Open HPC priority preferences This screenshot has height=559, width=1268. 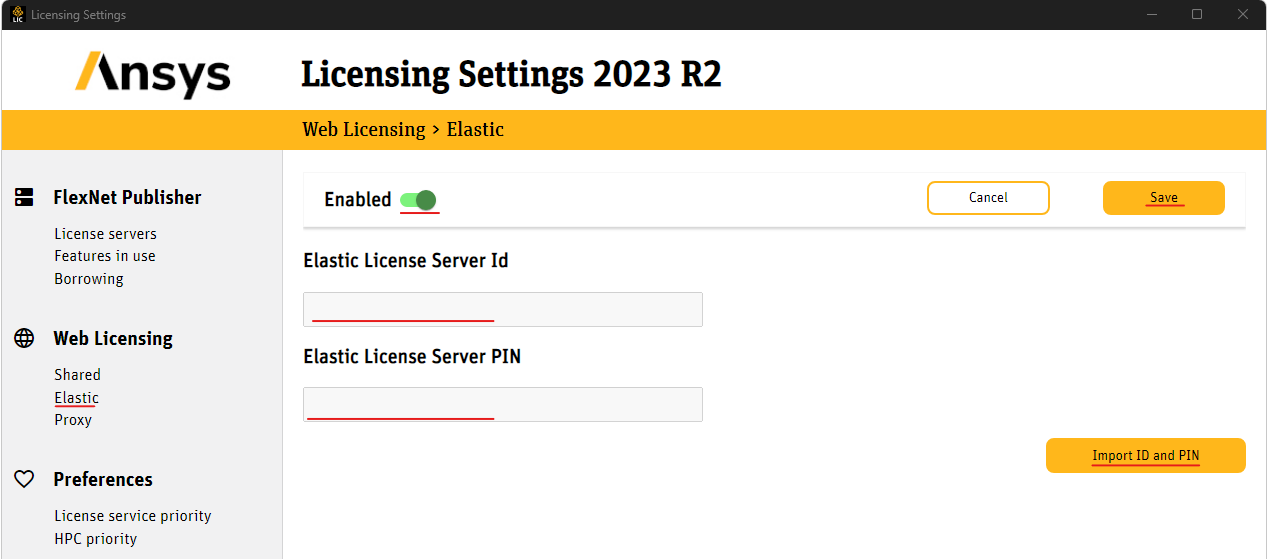click(95, 539)
